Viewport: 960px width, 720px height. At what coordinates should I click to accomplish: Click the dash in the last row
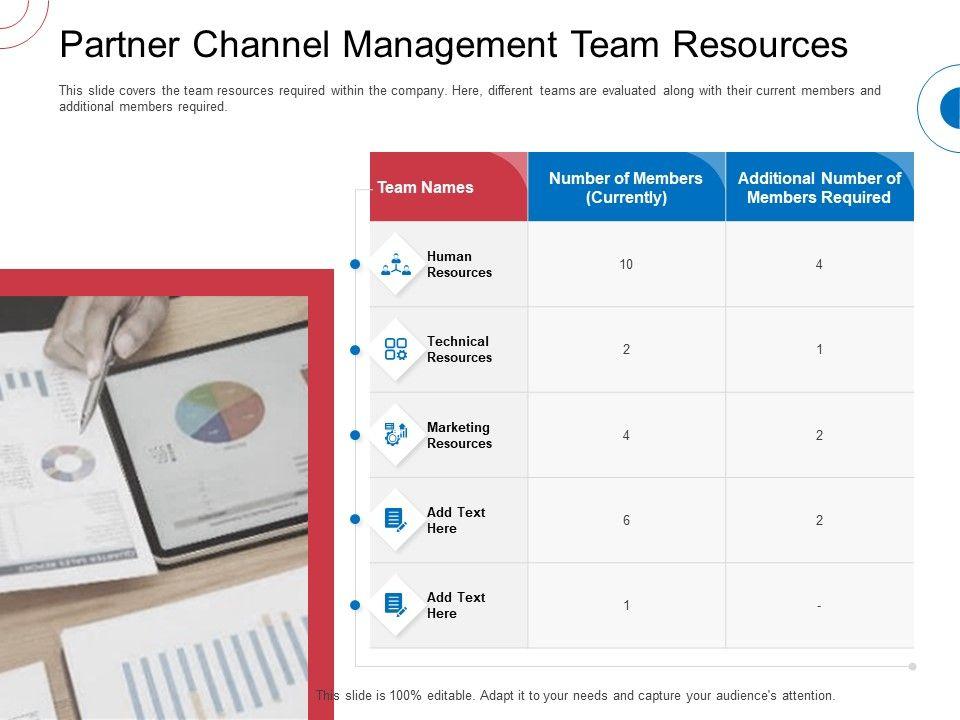(819, 606)
